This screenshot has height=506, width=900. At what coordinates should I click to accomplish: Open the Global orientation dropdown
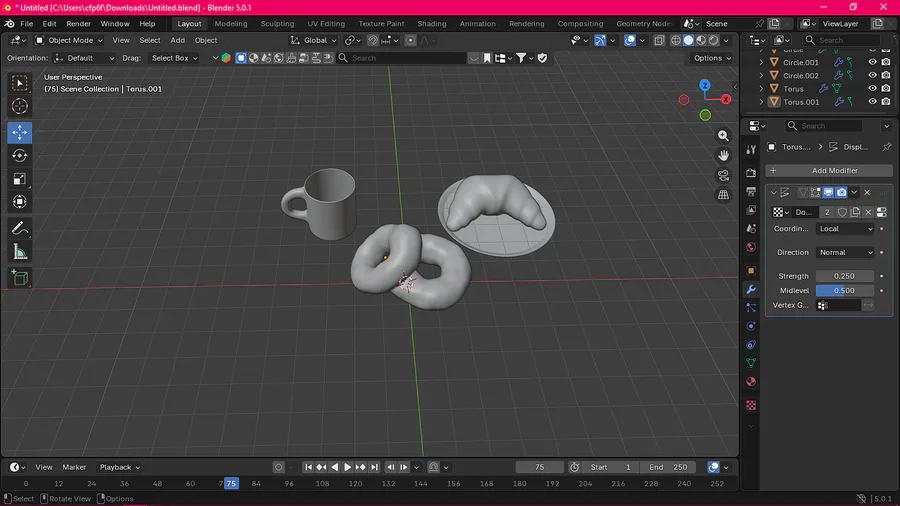313,40
